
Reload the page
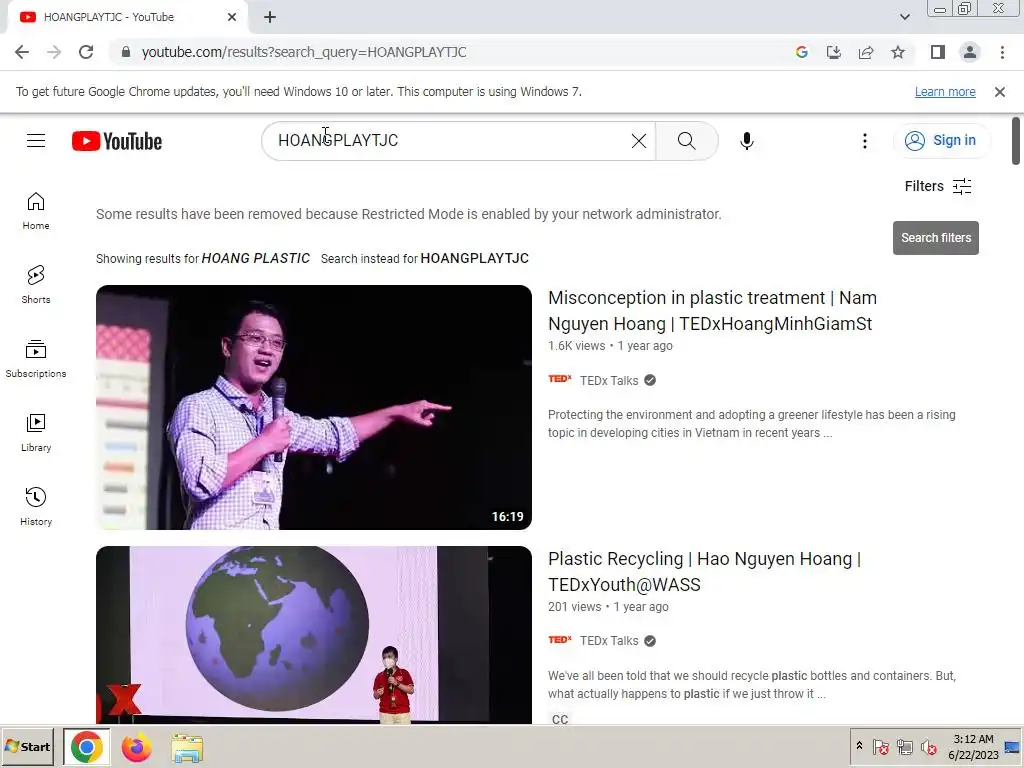tap(86, 52)
